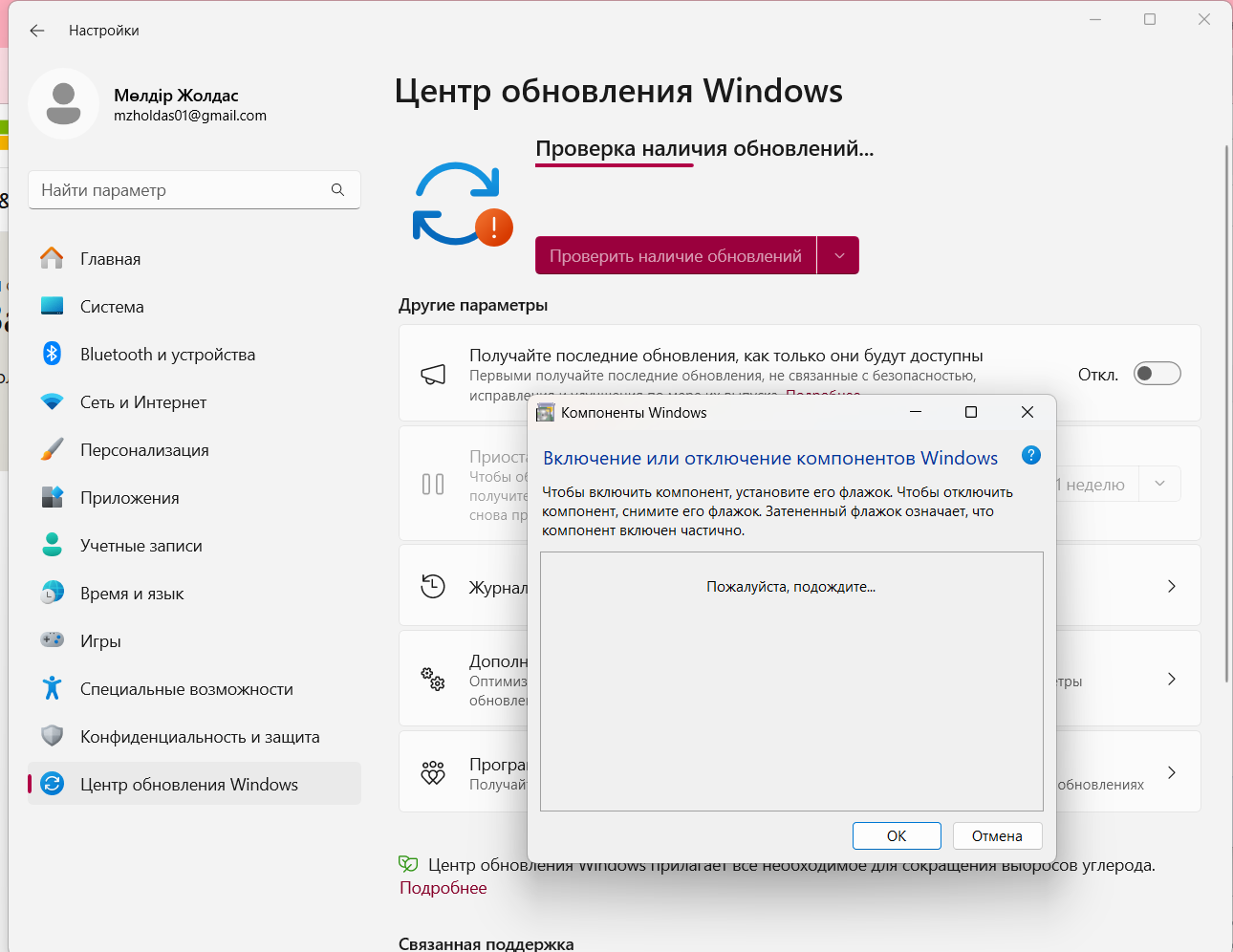Click Отмена in the Компоненты Windows dialog

(997, 835)
